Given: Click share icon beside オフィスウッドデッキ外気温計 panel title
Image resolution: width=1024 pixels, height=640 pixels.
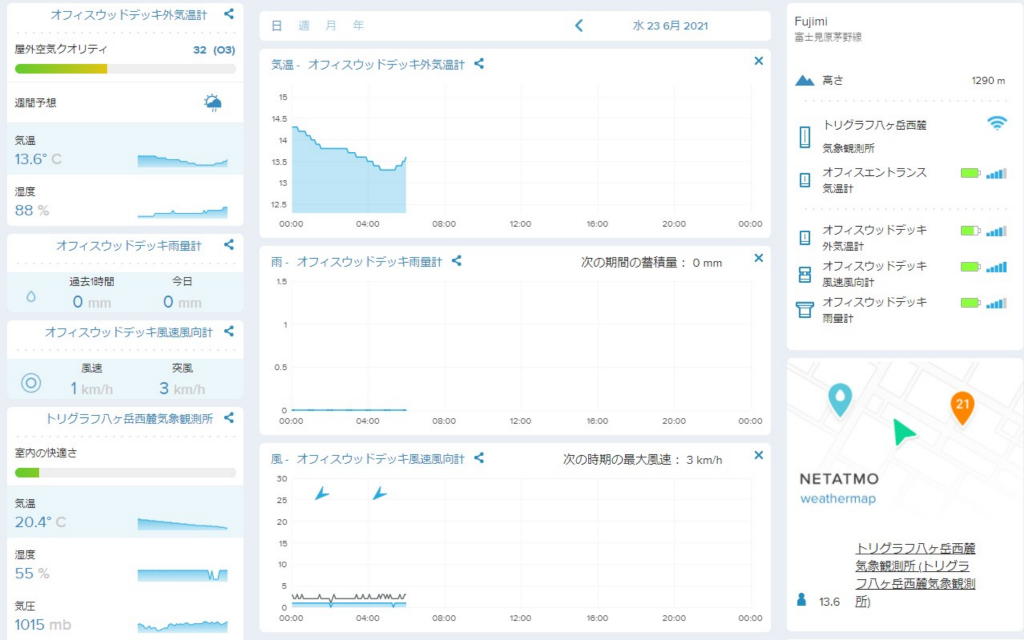Looking at the screenshot, I should pyautogui.click(x=229, y=15).
